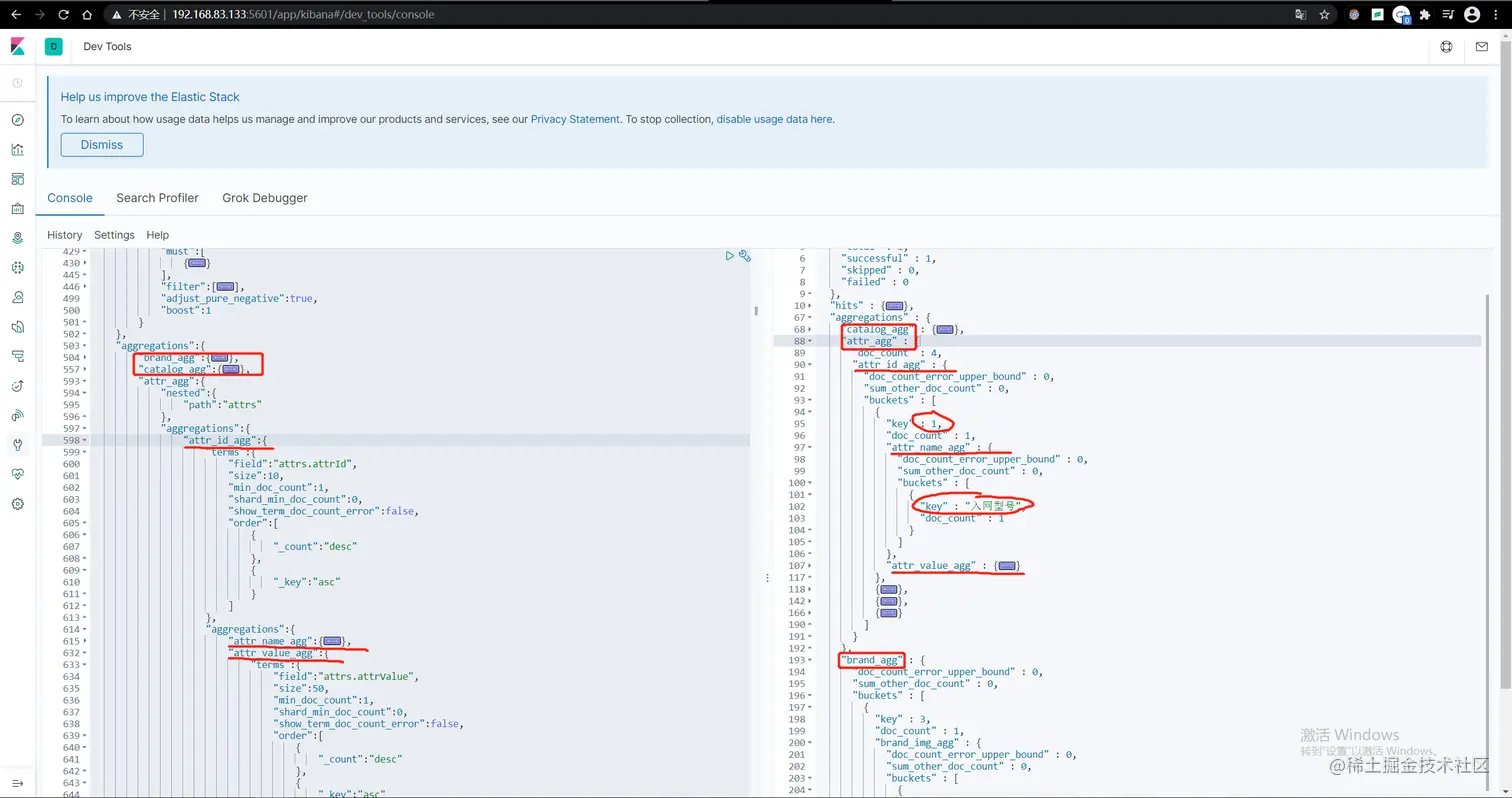Viewport: 1512px width, 798px height.
Task: Click browser translate page icon
Action: 1300,15
